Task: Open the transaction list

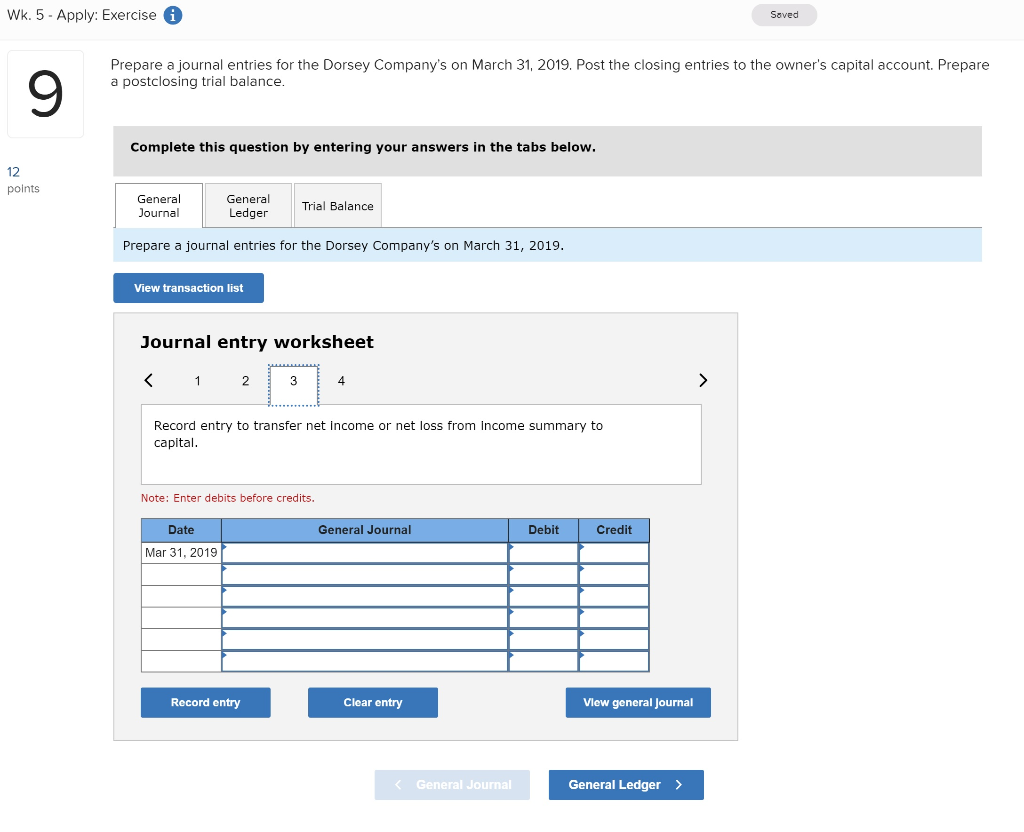Action: point(188,288)
